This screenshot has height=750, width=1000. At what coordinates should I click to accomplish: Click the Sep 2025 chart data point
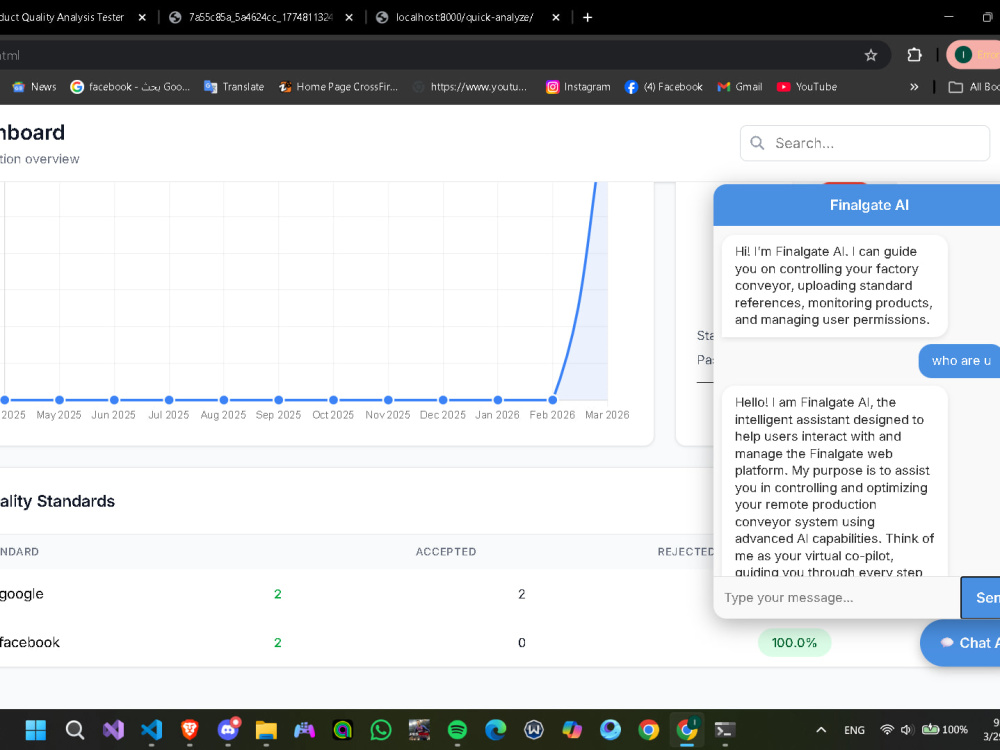(x=278, y=400)
